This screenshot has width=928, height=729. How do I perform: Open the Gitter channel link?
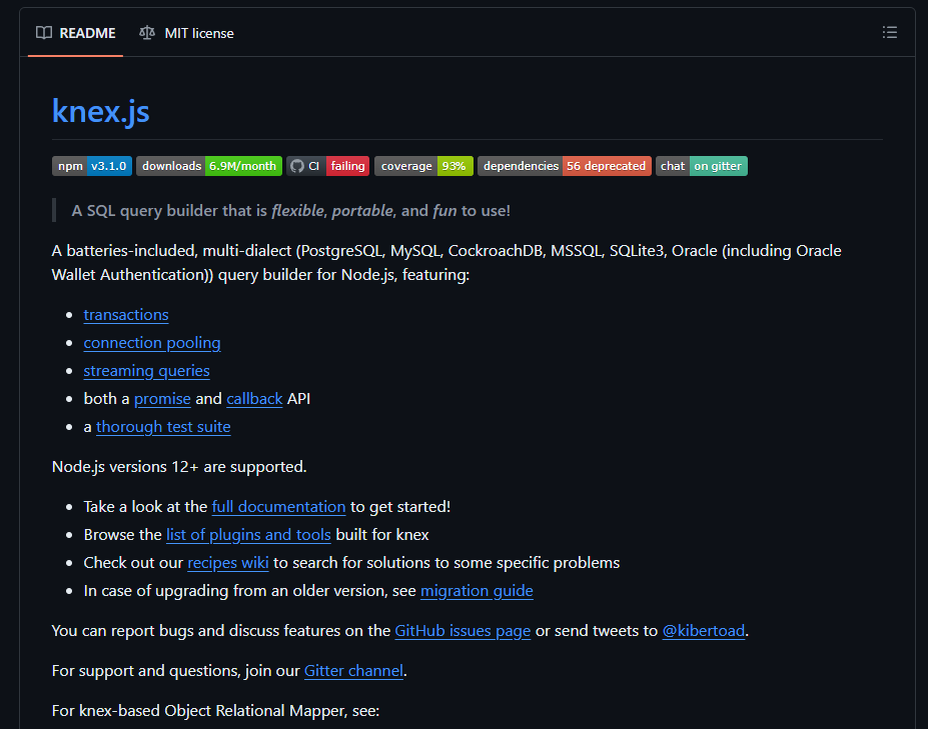[x=354, y=670]
